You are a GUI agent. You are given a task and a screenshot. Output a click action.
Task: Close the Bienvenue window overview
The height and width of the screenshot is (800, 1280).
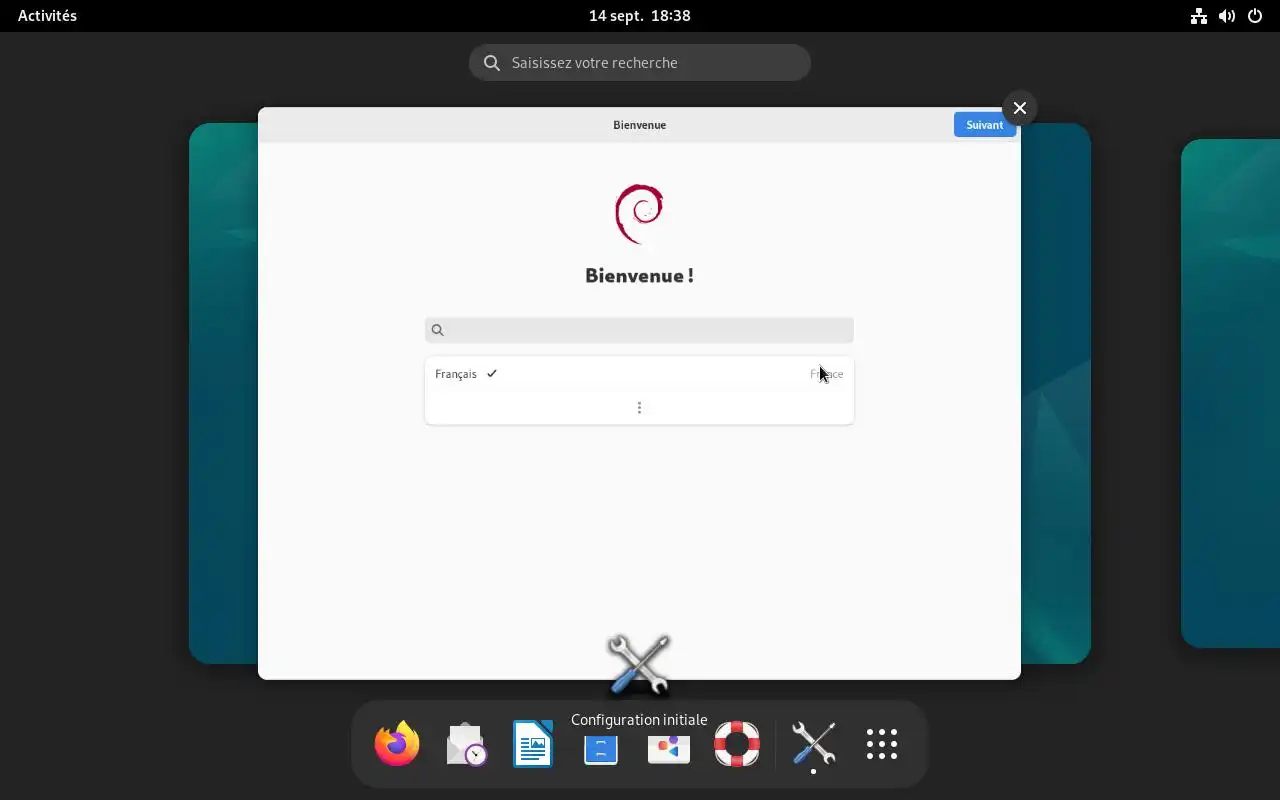point(1020,108)
